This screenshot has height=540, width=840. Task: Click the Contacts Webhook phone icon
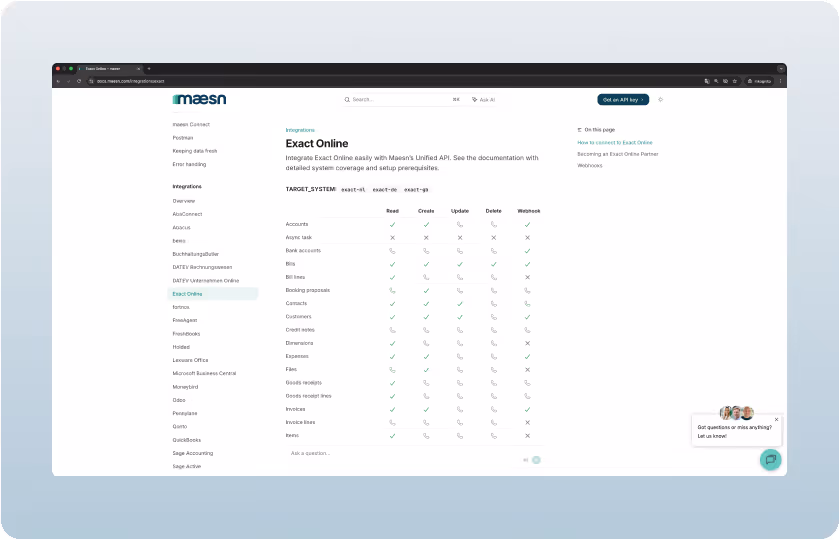pos(528,304)
